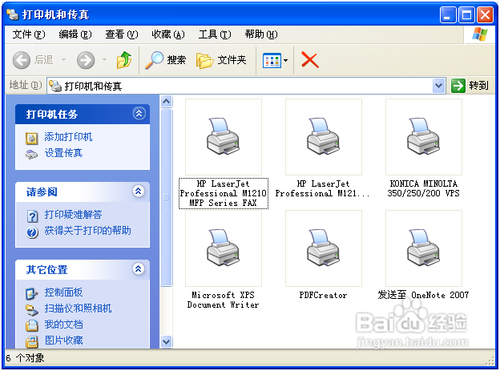Open the 我的文档 link
Screen dimensions: 500x371
point(64,324)
